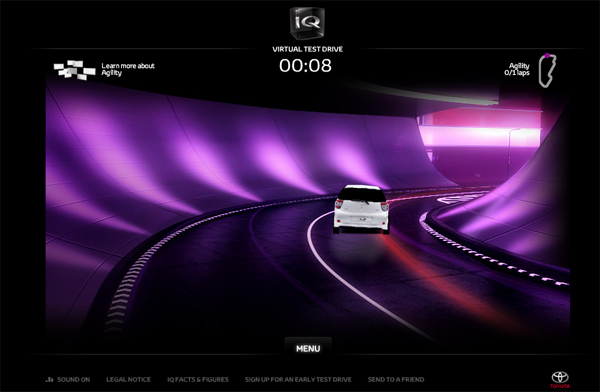This screenshot has width=600, height=392.
Task: Click the checkered flags icon
Action: (75, 70)
